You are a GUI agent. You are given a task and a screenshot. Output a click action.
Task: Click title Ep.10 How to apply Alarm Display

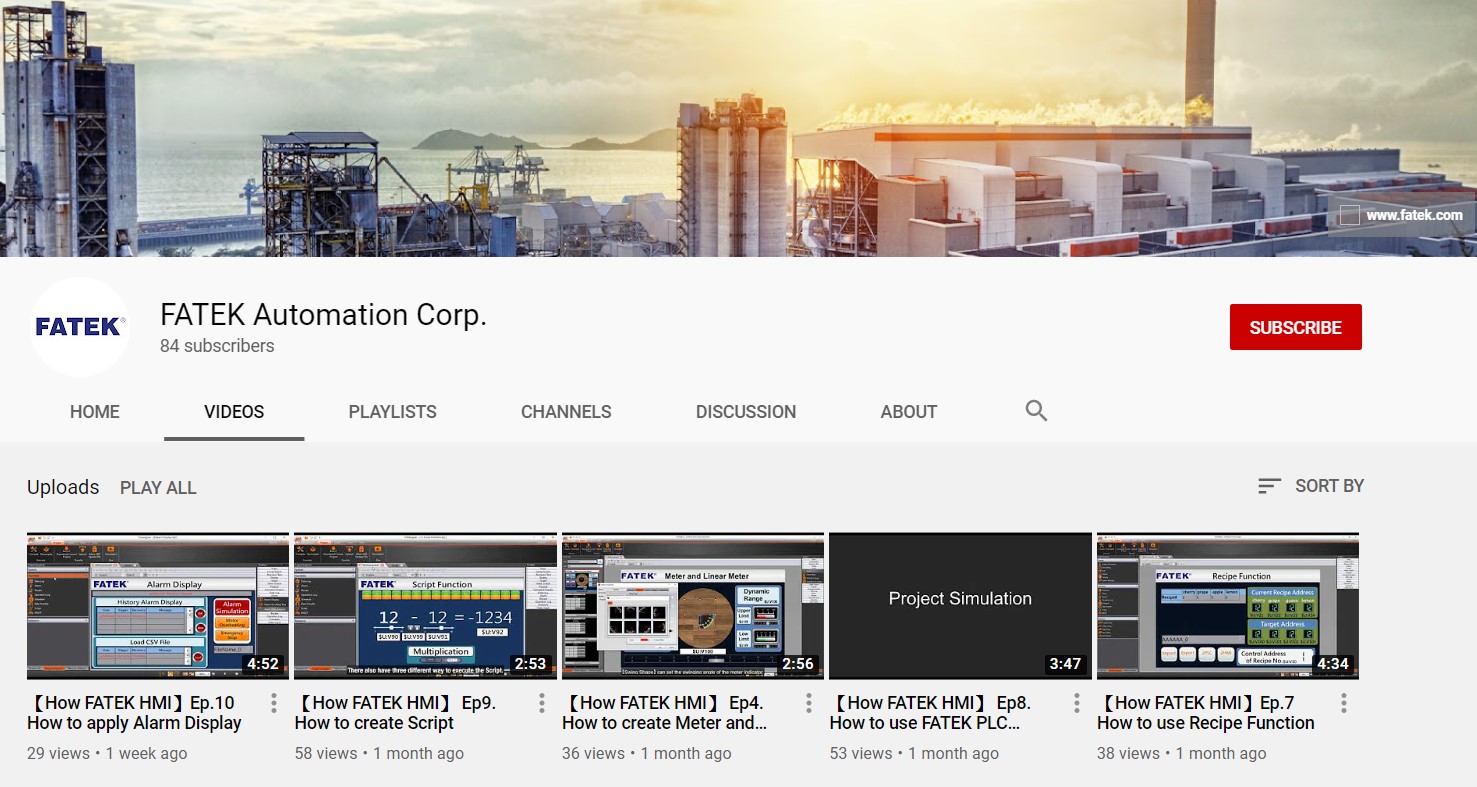[135, 713]
